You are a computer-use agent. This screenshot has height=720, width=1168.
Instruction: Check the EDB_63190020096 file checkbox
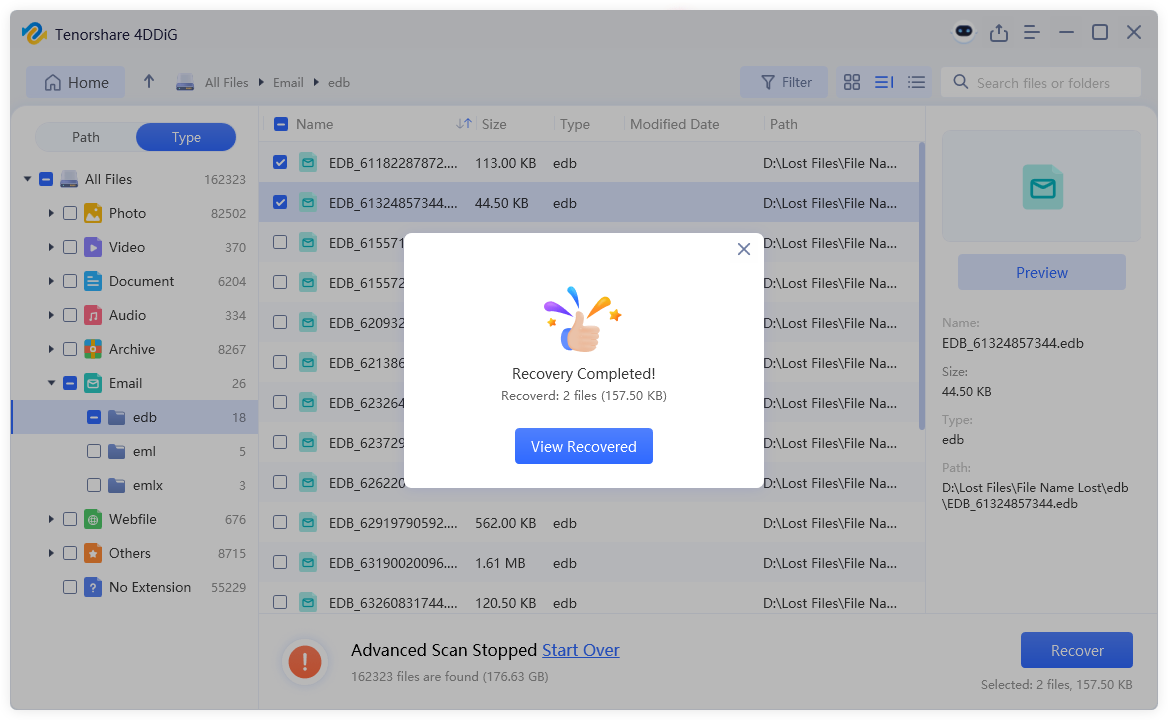click(280, 563)
